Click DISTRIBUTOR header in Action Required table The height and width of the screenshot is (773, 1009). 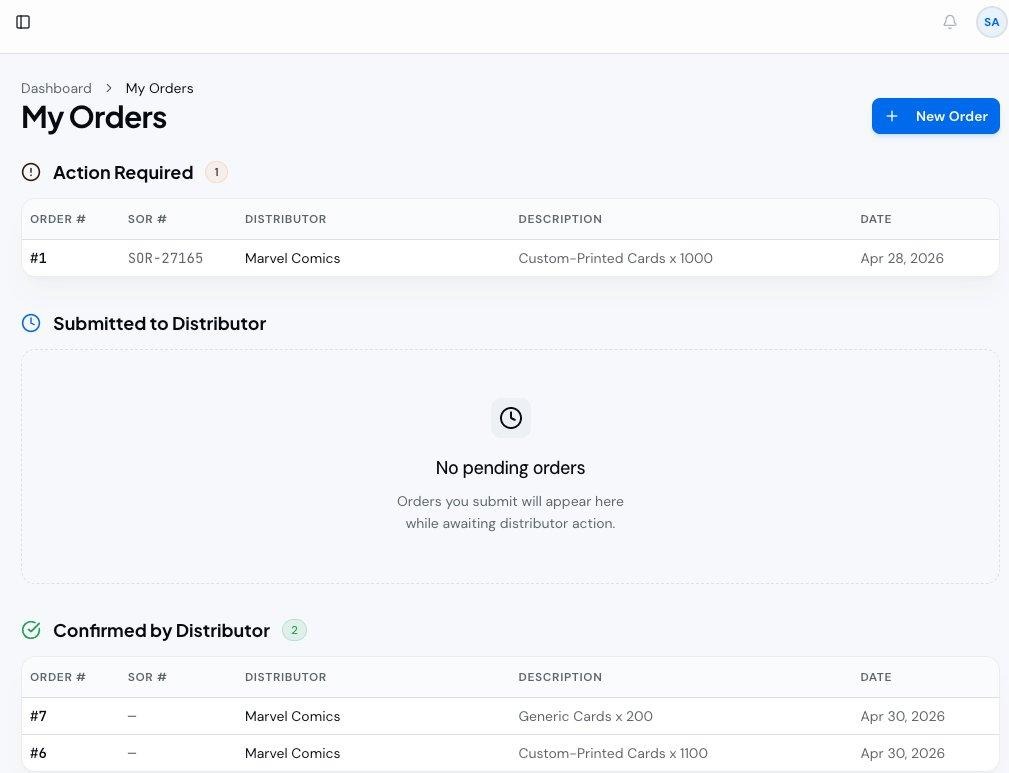pos(285,219)
